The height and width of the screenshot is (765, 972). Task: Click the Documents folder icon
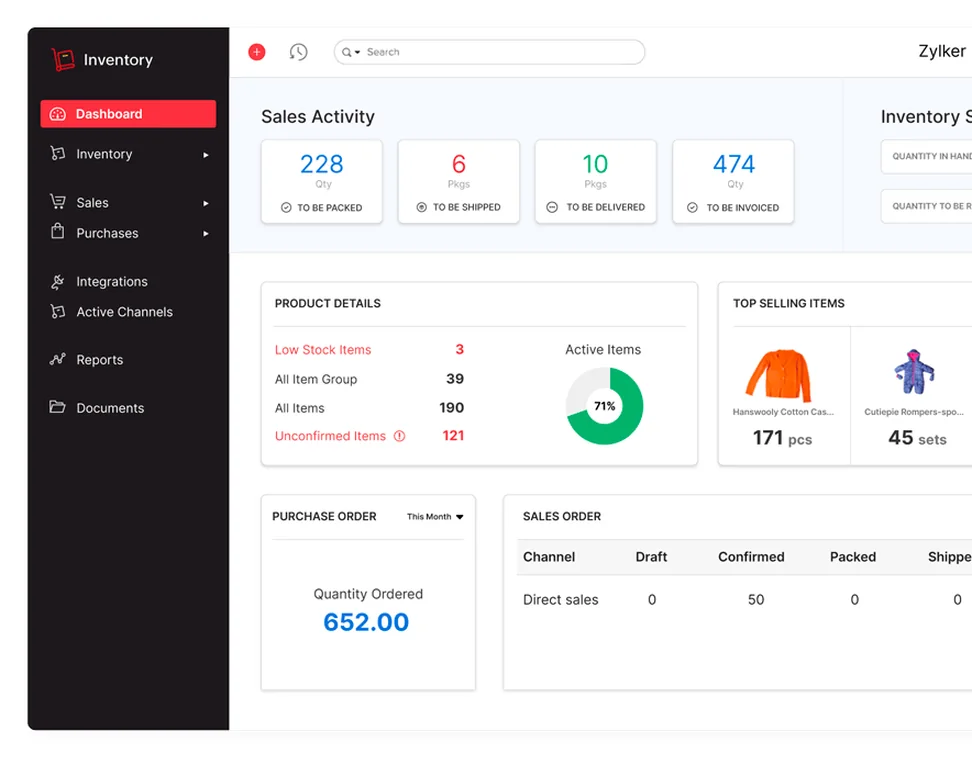(x=58, y=407)
